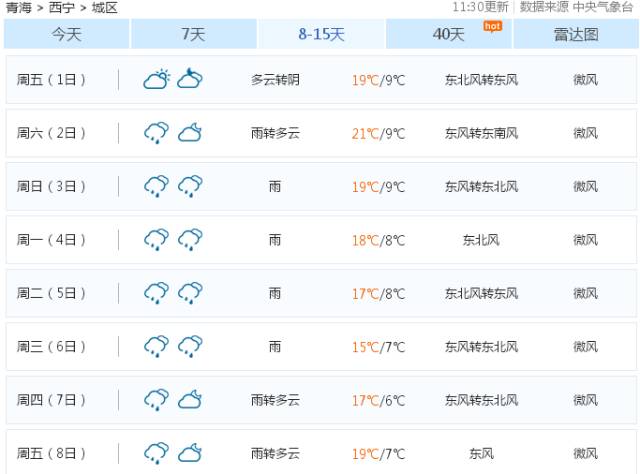The image size is (640, 474).
Task: Click the 多云转阴 weather description
Action: [x=276, y=80]
